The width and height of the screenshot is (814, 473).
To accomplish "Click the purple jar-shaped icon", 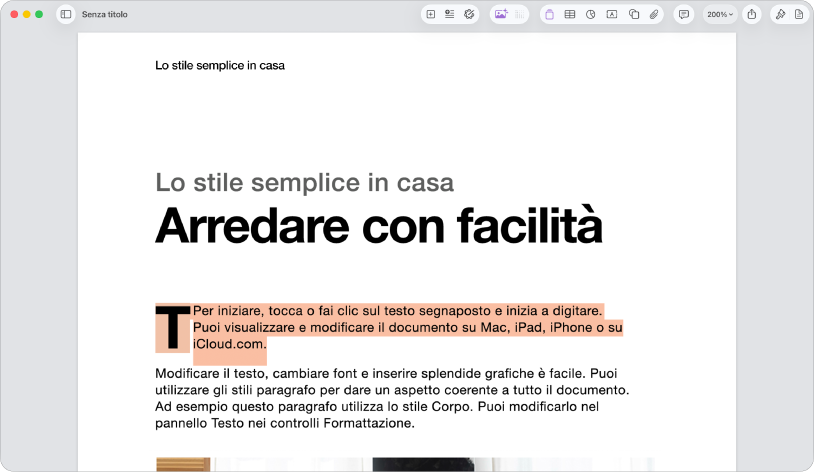I will pyautogui.click(x=549, y=15).
